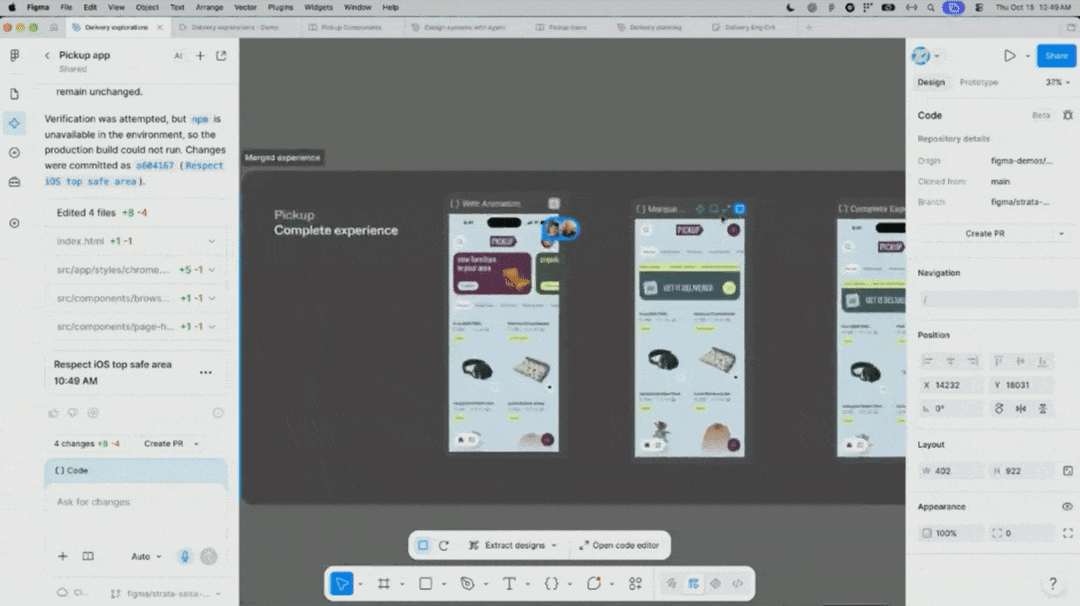Click the X position field showing 14232

coord(951,385)
